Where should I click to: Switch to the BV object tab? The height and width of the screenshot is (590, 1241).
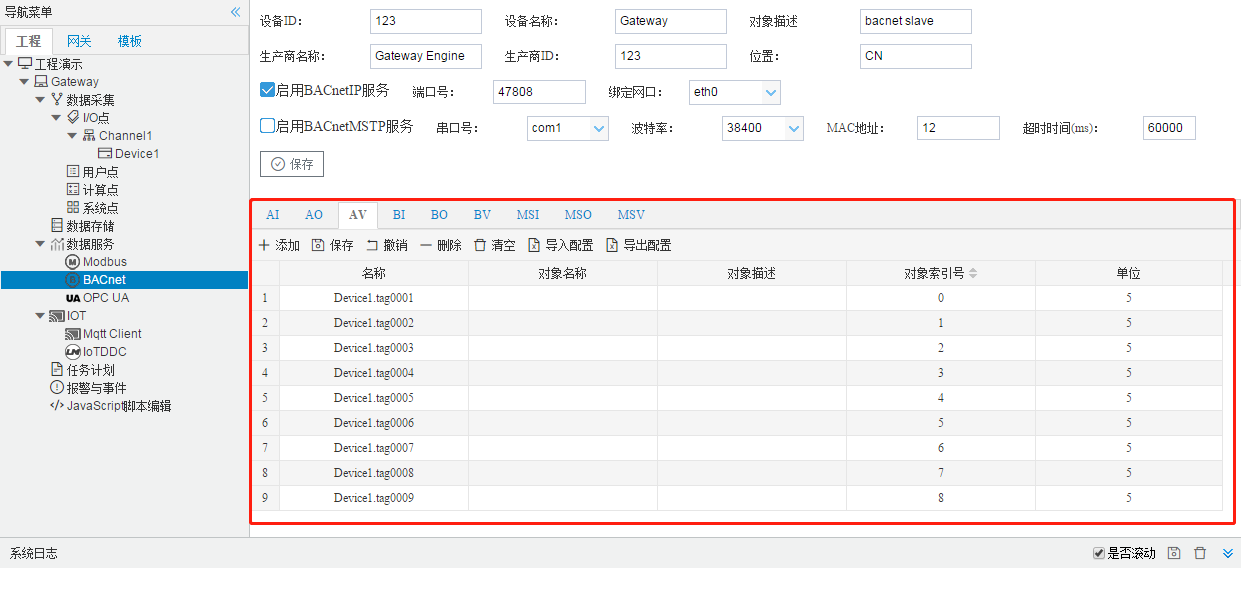(483, 215)
